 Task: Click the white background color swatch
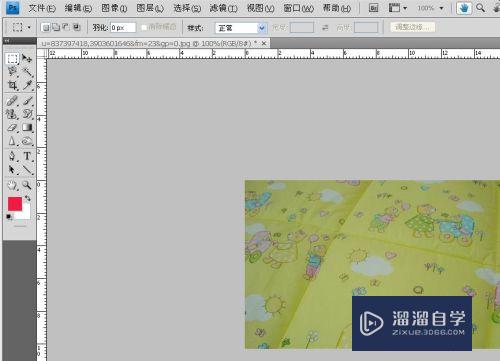tap(26, 214)
